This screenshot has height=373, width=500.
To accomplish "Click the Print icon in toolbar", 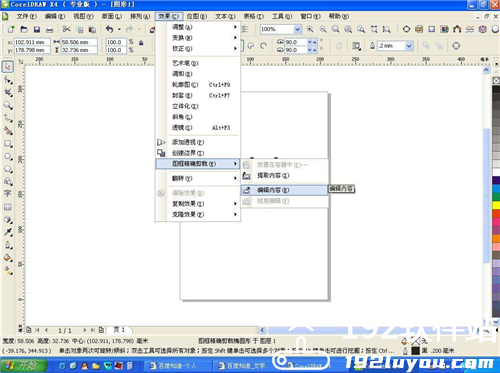I will (50, 29).
